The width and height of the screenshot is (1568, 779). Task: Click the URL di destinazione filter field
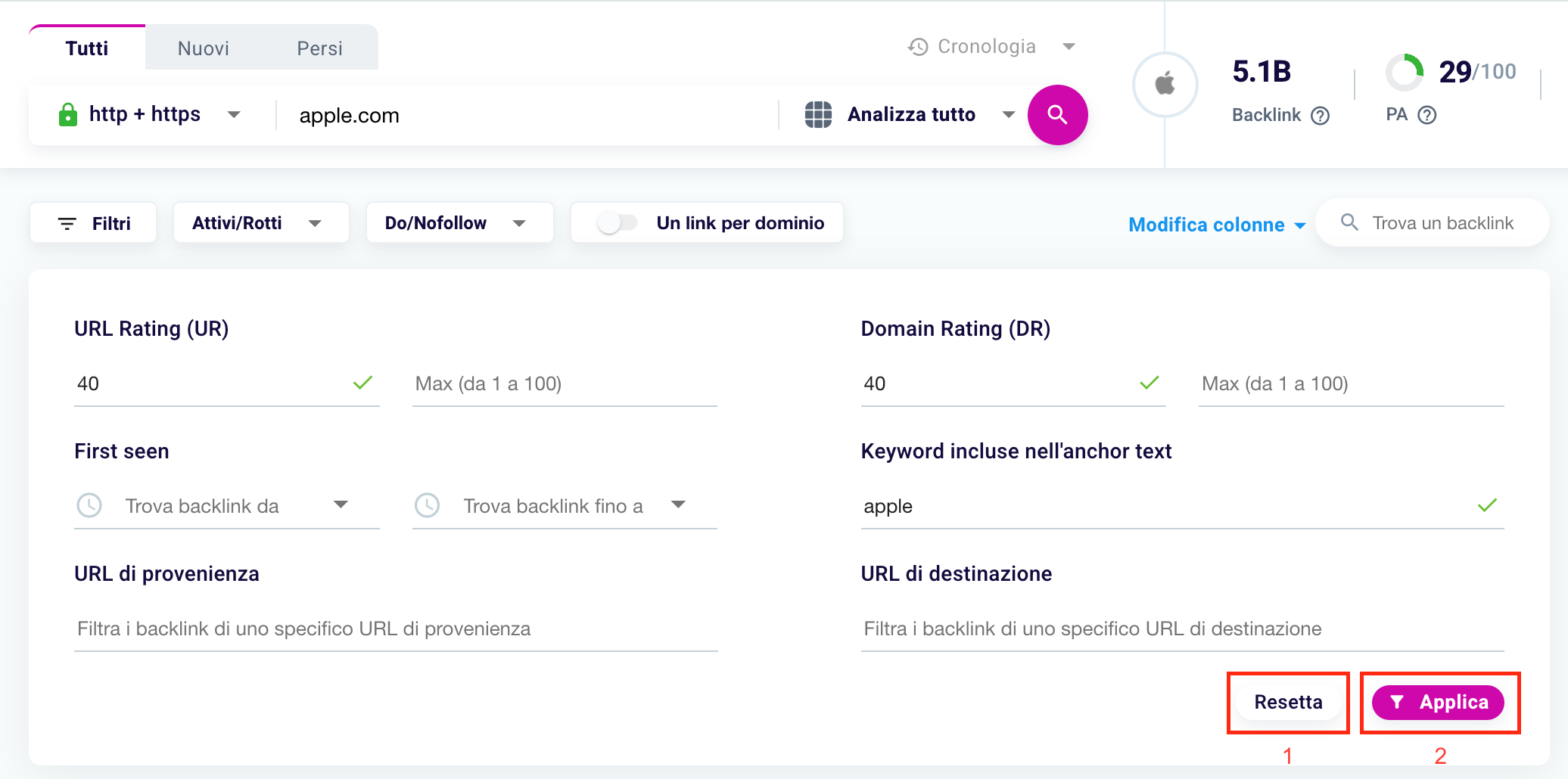[1182, 628]
